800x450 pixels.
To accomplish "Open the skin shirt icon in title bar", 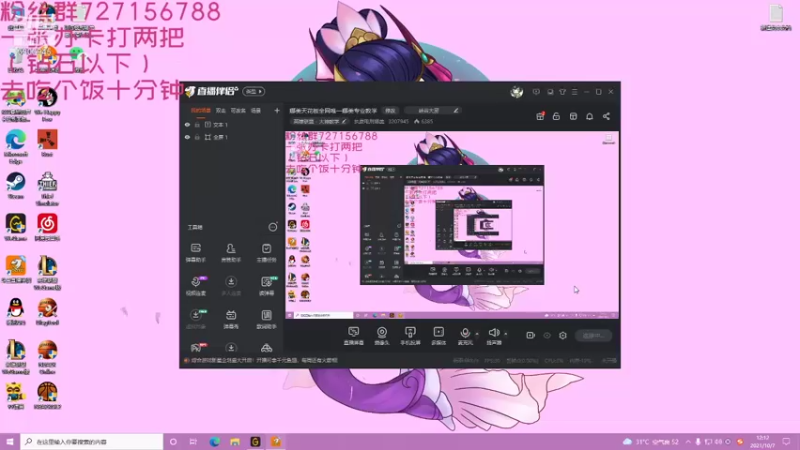I will tap(562, 92).
